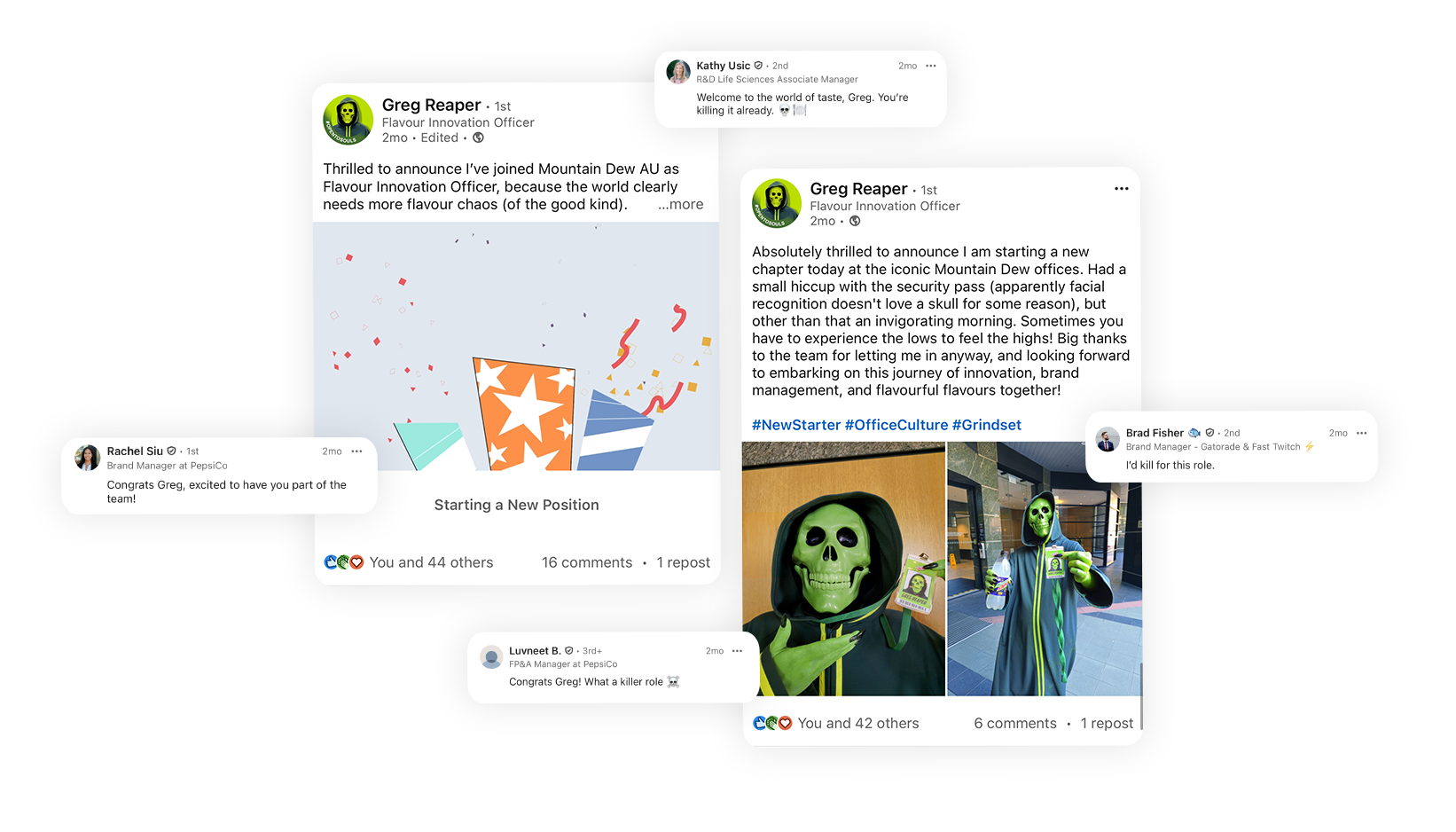This screenshot has width=1456, height=832.
Task: Expand the post text with '...more'
Action: coord(680,204)
